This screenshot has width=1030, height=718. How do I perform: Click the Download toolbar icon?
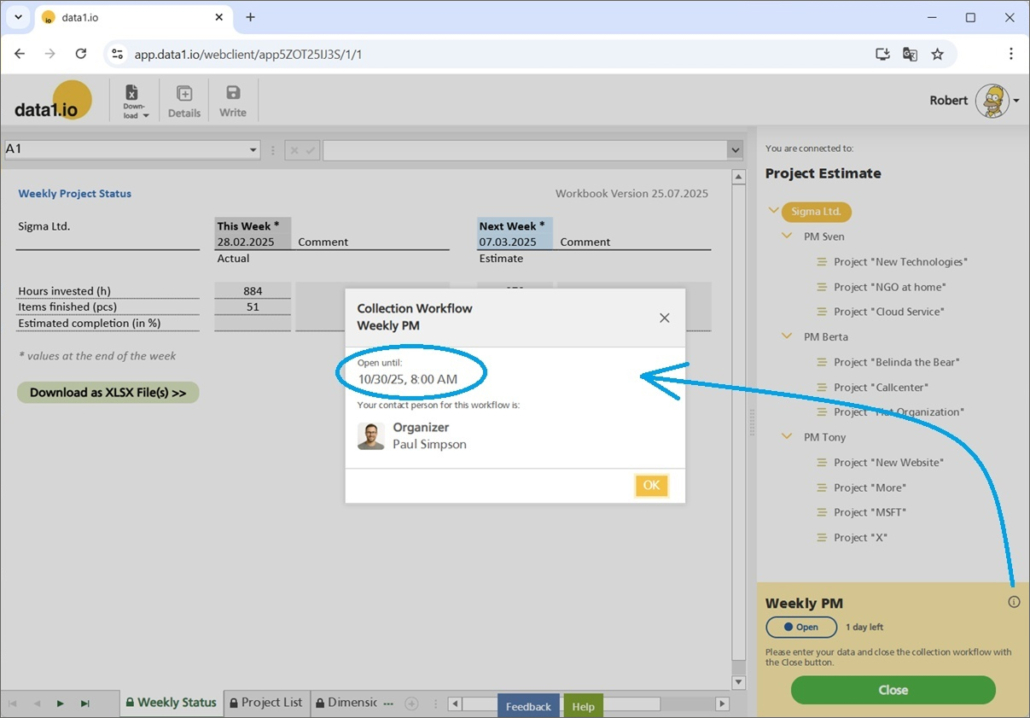(134, 100)
